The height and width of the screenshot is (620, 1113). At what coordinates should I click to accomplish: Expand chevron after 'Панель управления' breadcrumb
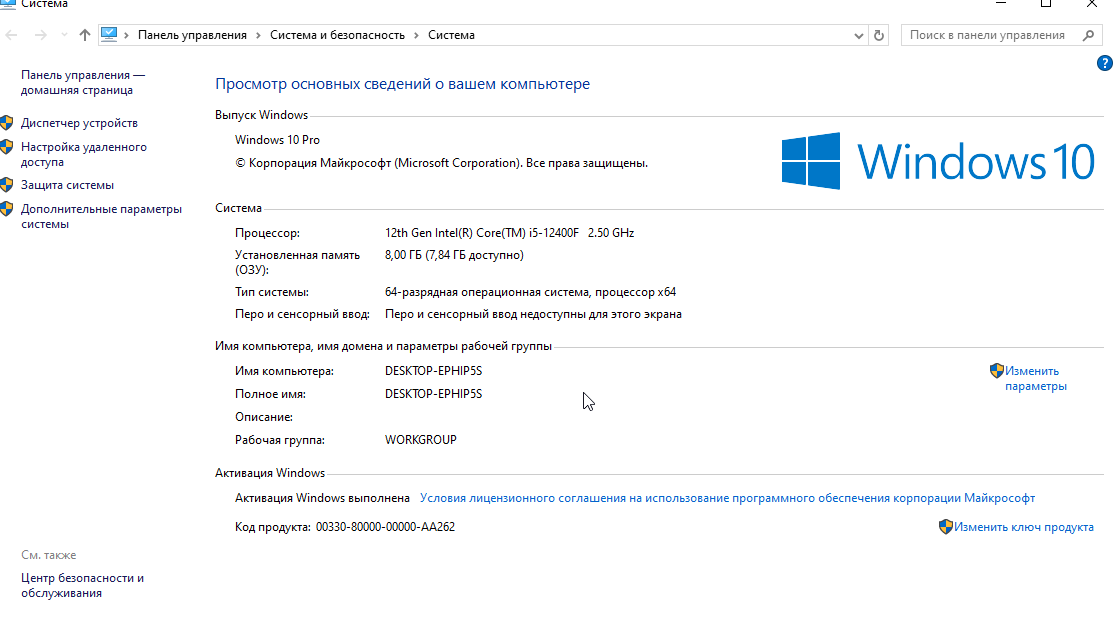[258, 35]
